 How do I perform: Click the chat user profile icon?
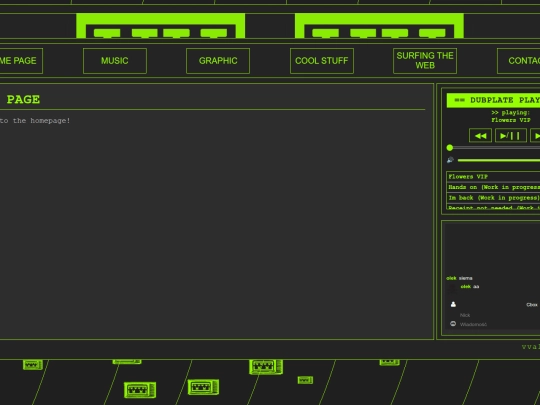[453, 304]
